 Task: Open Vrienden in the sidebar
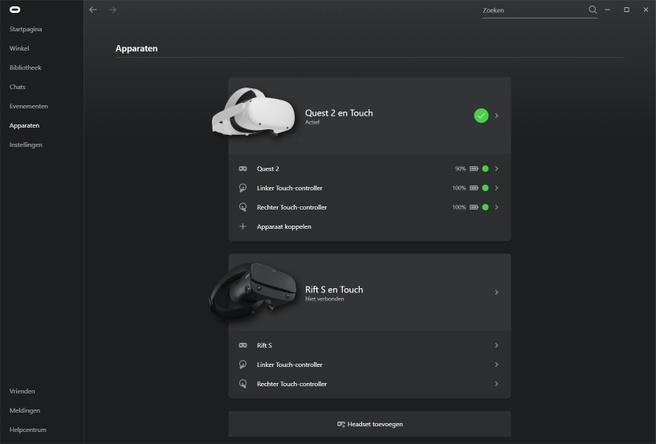click(x=22, y=391)
